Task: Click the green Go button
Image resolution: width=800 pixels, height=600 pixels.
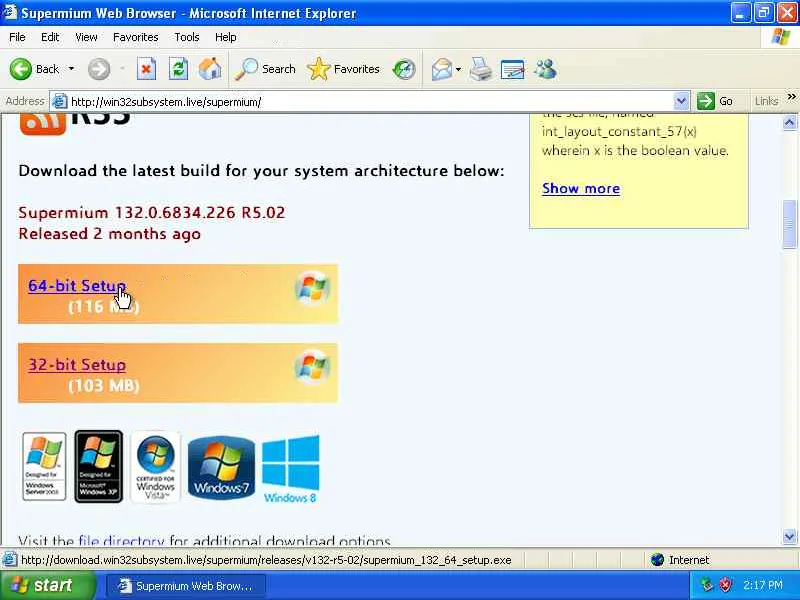Action: coord(715,102)
